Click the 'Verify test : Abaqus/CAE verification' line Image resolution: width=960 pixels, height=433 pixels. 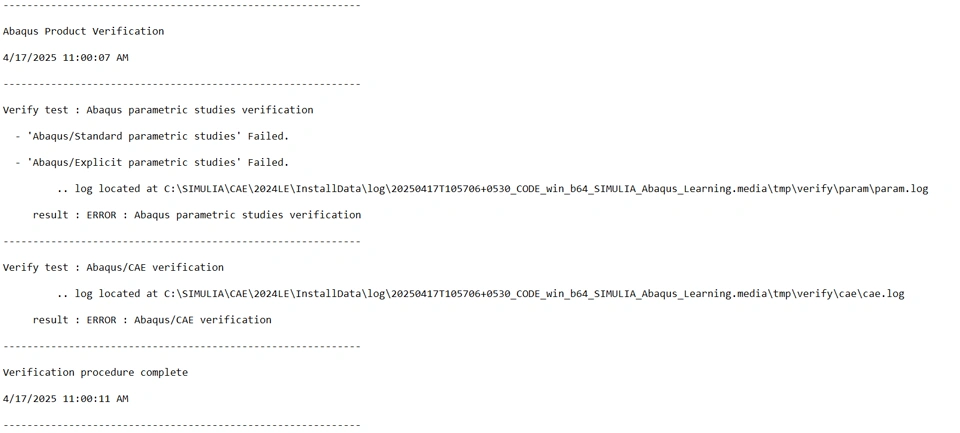[x=113, y=267]
